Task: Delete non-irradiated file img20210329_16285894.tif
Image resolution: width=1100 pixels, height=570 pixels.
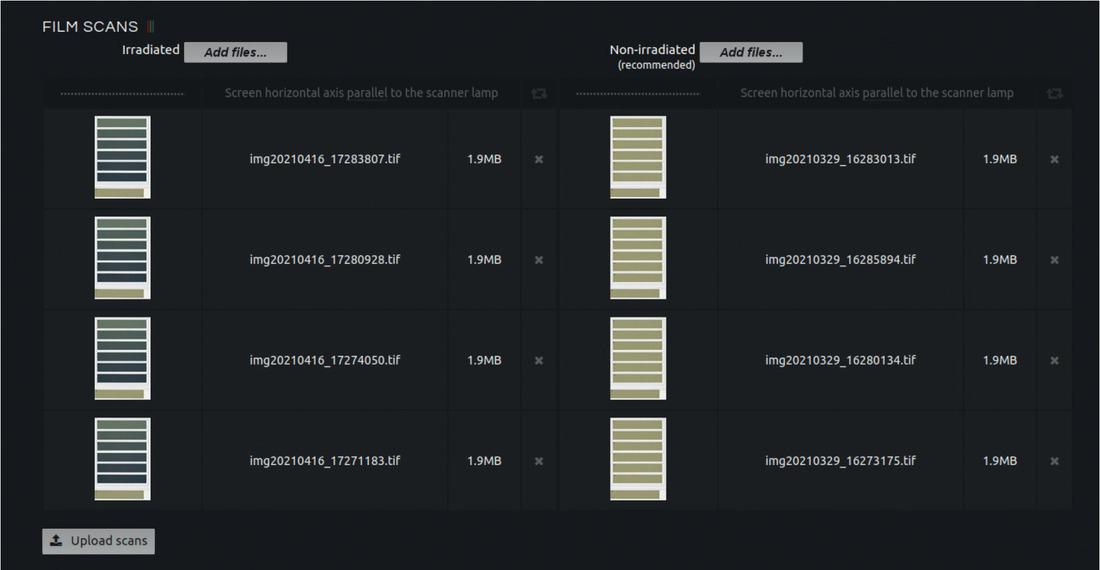Action: point(1054,260)
